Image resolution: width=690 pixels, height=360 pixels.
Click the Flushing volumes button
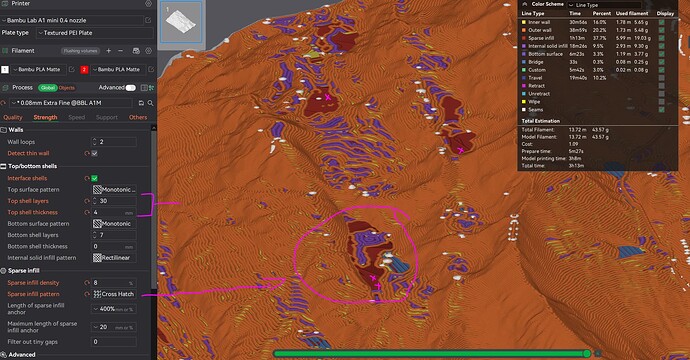pyautogui.click(x=80, y=51)
